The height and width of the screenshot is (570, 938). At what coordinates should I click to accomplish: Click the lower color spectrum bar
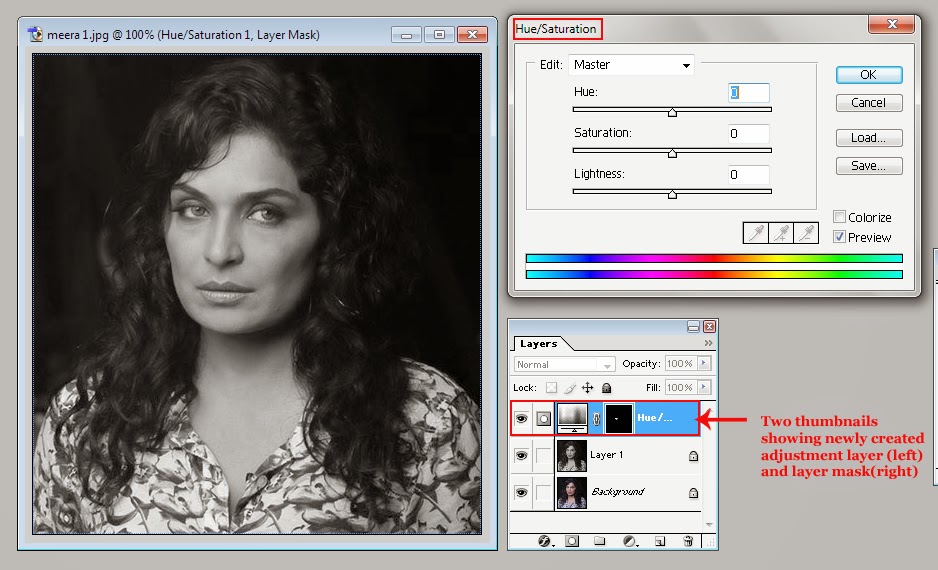(714, 275)
